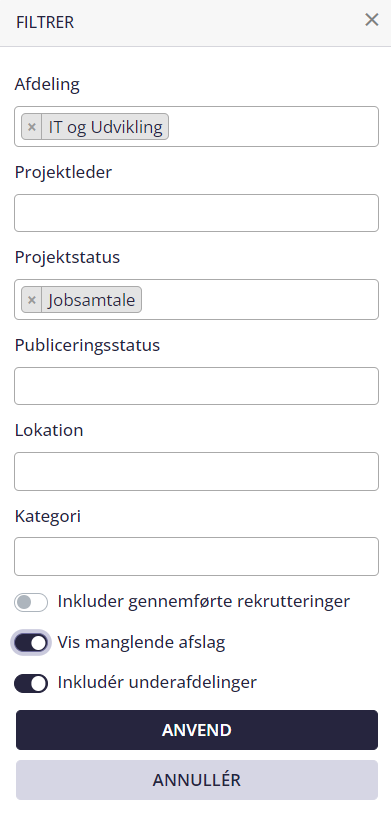391x813 pixels.
Task: Apply filters with the ANVEND button
Action: 197,730
